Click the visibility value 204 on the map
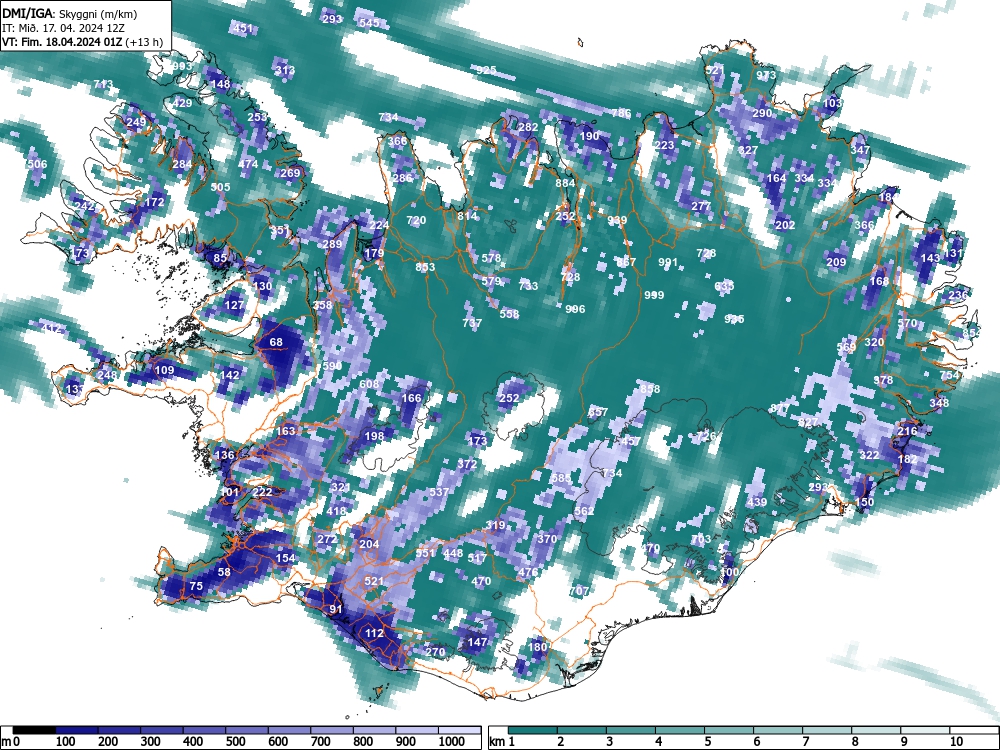Viewport: 1000px width, 750px height. [x=369, y=544]
